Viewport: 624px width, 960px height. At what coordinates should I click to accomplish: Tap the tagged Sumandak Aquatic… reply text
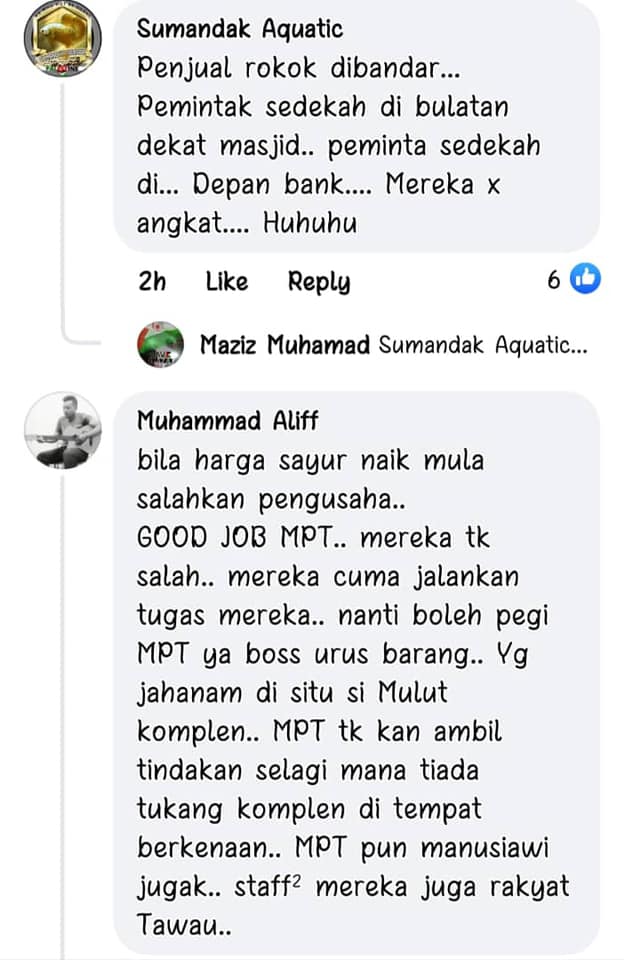click(x=483, y=345)
